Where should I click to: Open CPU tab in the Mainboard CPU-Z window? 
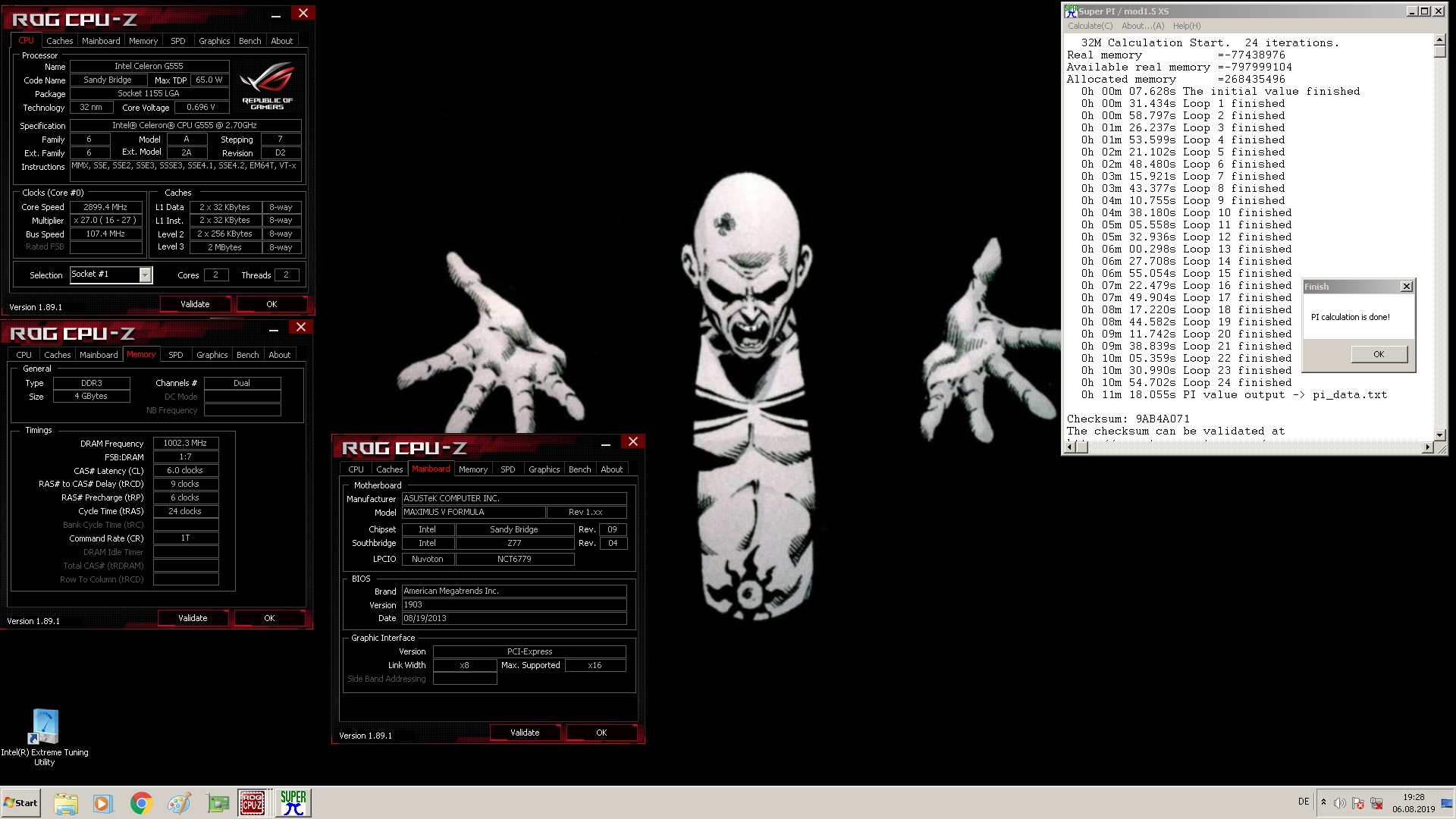[356, 469]
